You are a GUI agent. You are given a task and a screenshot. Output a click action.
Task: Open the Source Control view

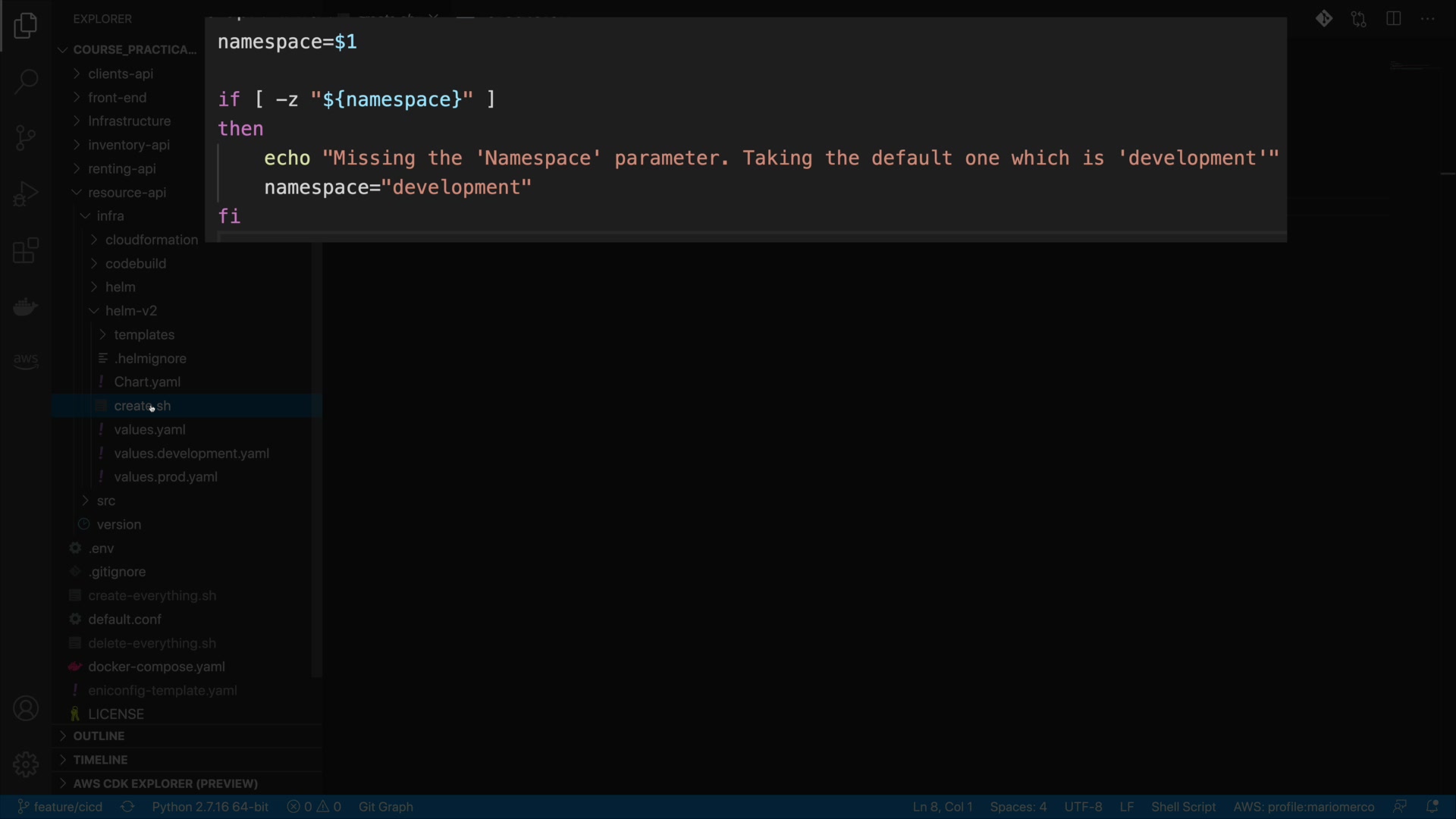[x=26, y=138]
